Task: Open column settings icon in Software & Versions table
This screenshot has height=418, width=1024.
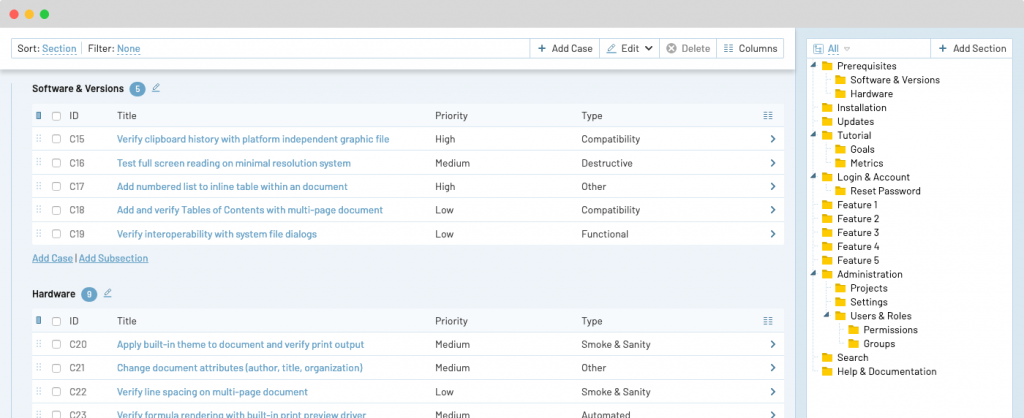Action: pyautogui.click(x=767, y=116)
